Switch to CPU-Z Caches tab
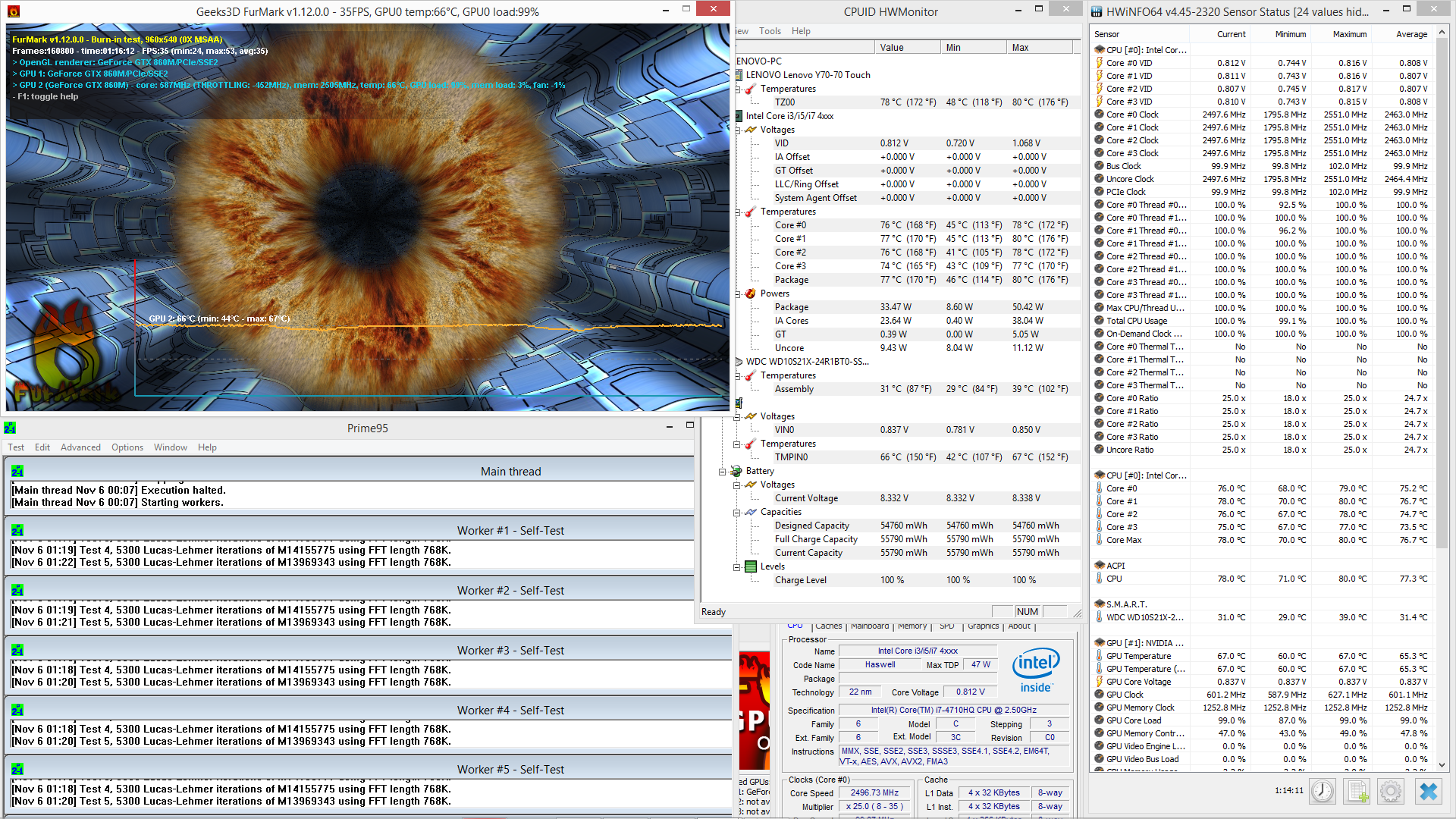 (x=828, y=626)
